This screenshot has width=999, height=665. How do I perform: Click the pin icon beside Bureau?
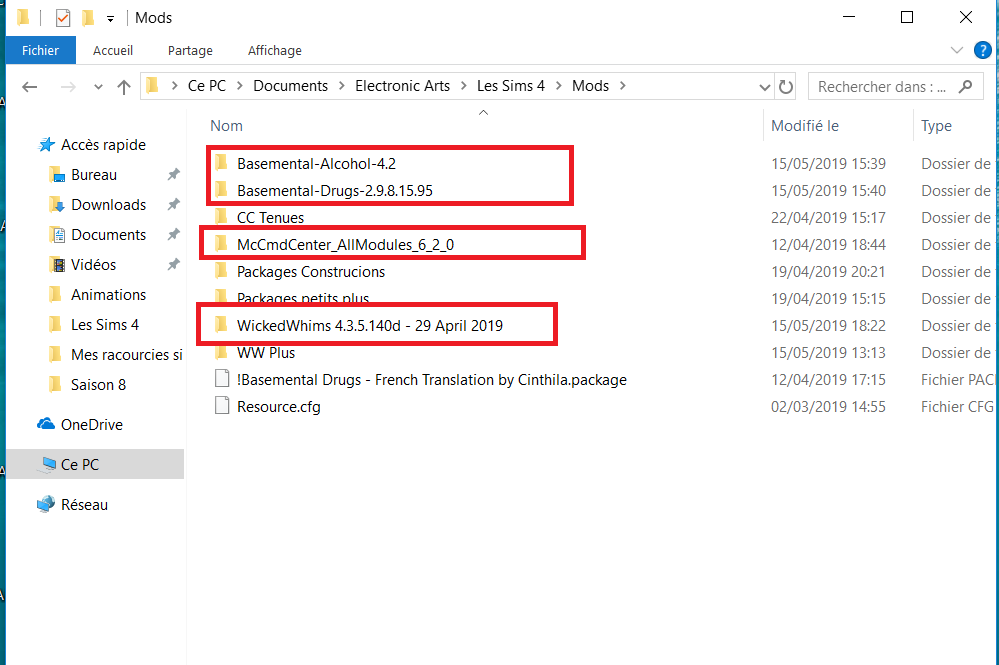click(x=173, y=174)
